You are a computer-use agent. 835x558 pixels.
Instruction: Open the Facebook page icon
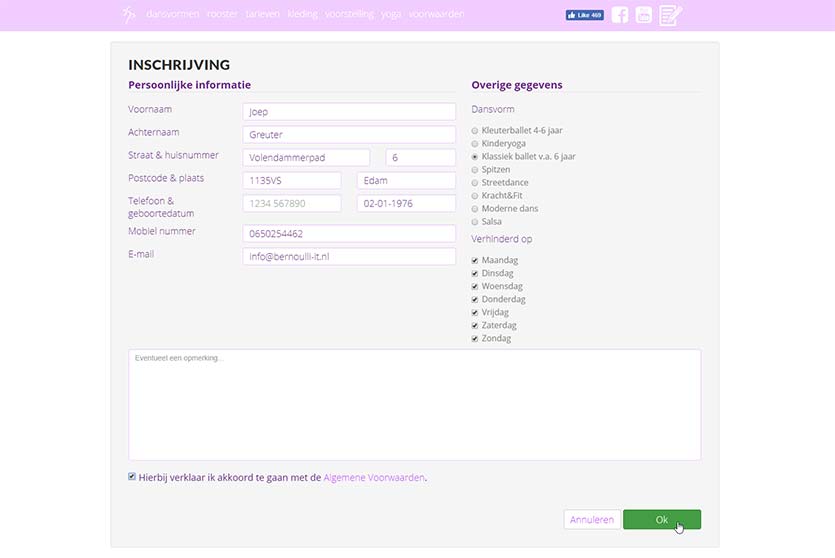tap(620, 15)
